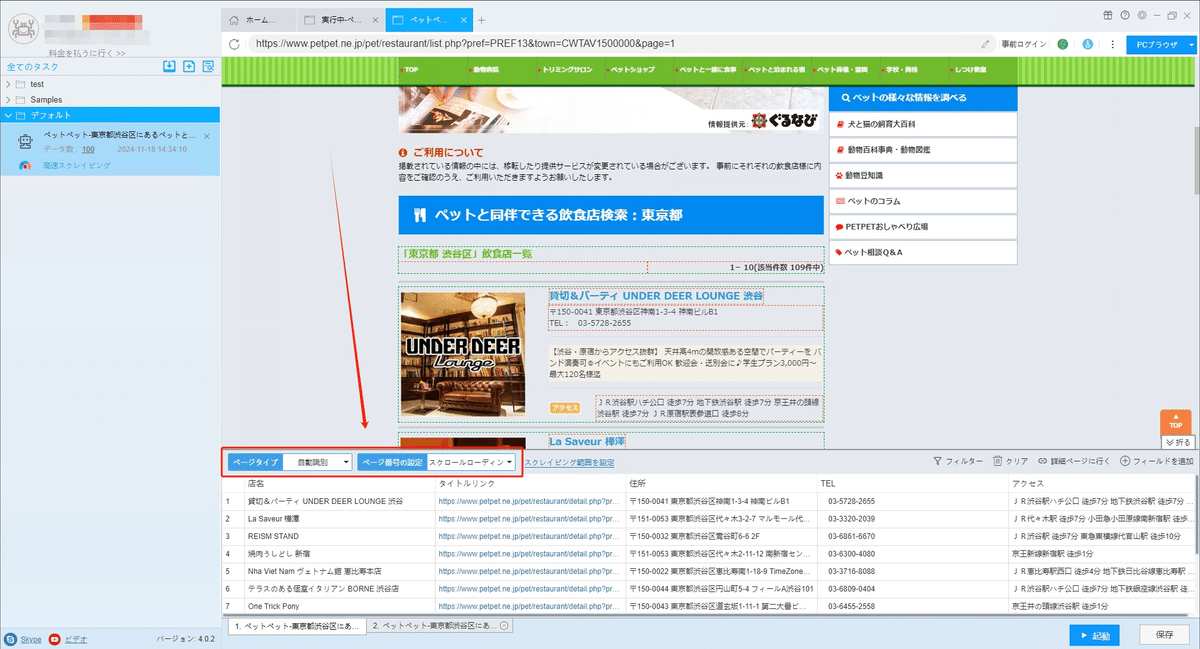Reload the page with the refresh icon

[x=234, y=44]
